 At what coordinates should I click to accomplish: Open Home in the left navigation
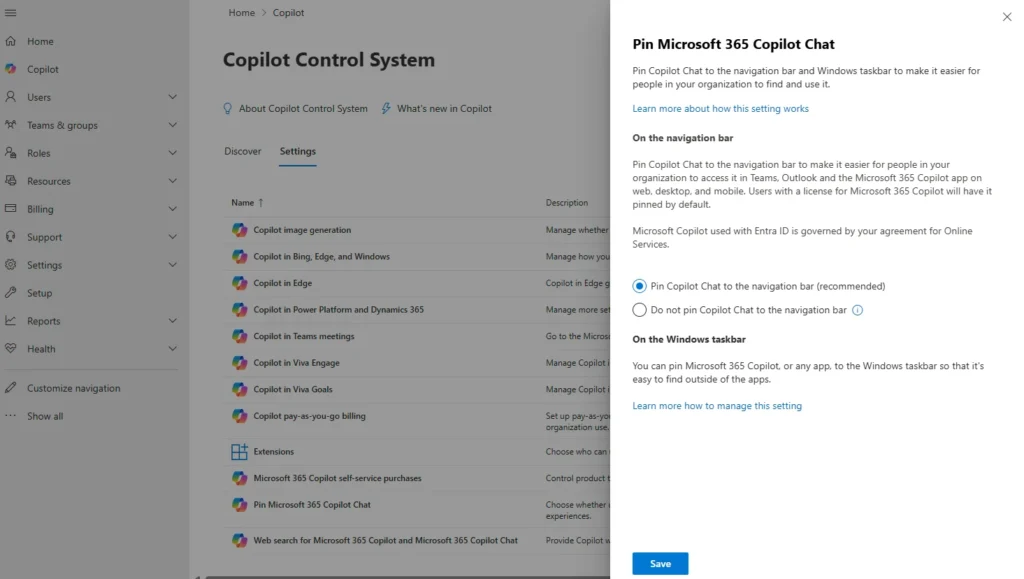point(40,41)
